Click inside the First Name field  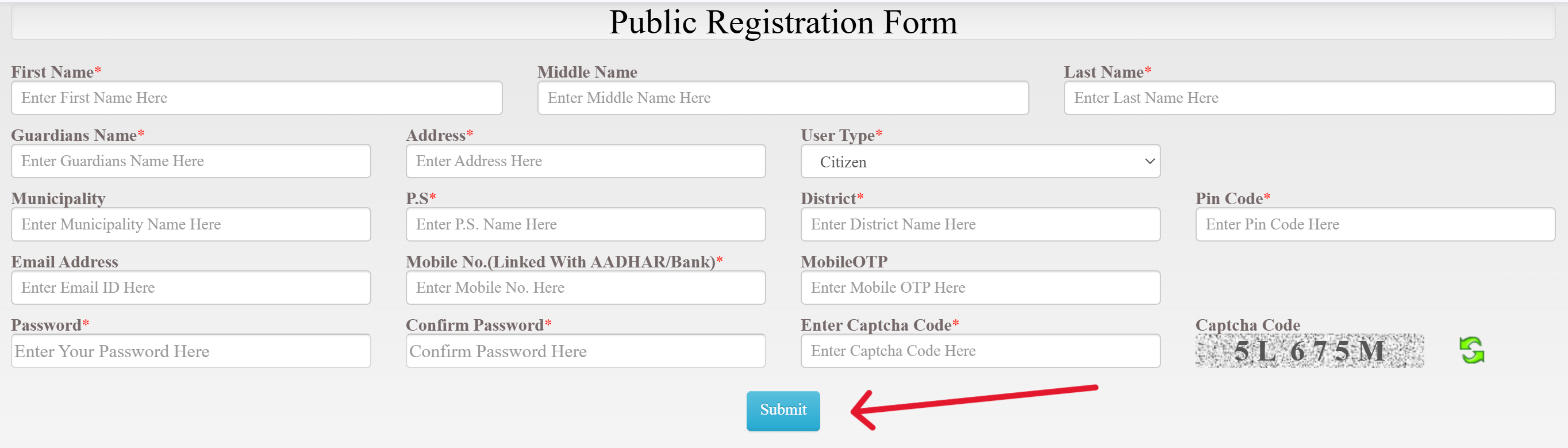[256, 97]
